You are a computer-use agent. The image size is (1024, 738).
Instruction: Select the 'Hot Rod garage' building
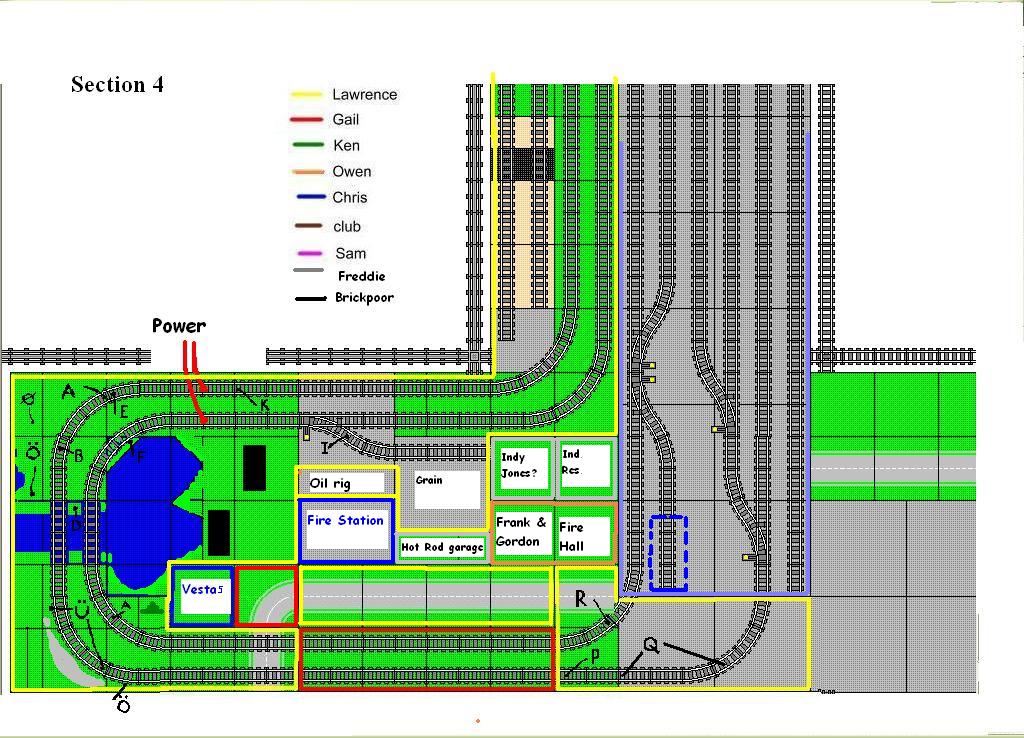tap(442, 547)
